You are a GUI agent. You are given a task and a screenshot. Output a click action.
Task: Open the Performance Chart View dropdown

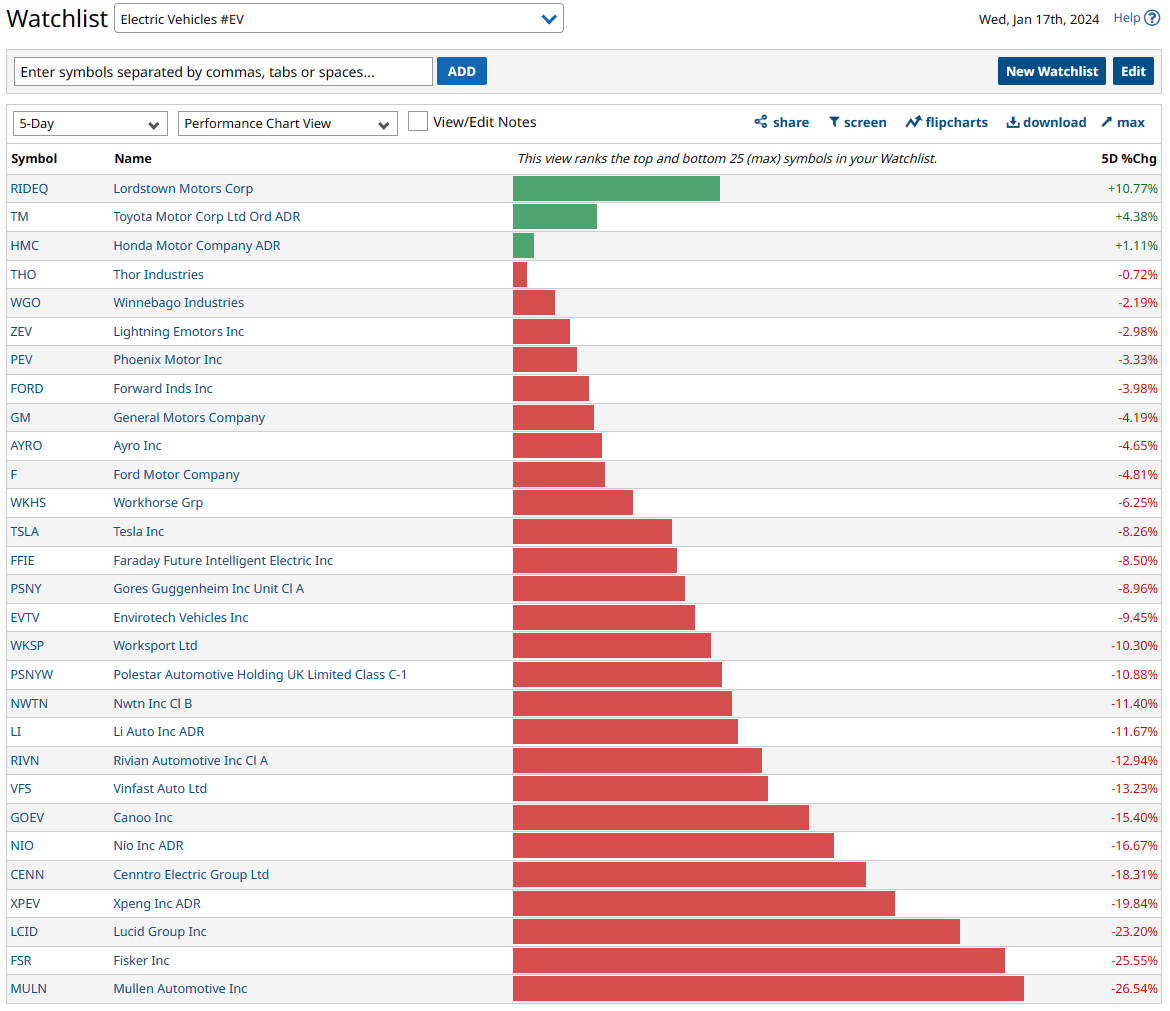[x=287, y=124]
